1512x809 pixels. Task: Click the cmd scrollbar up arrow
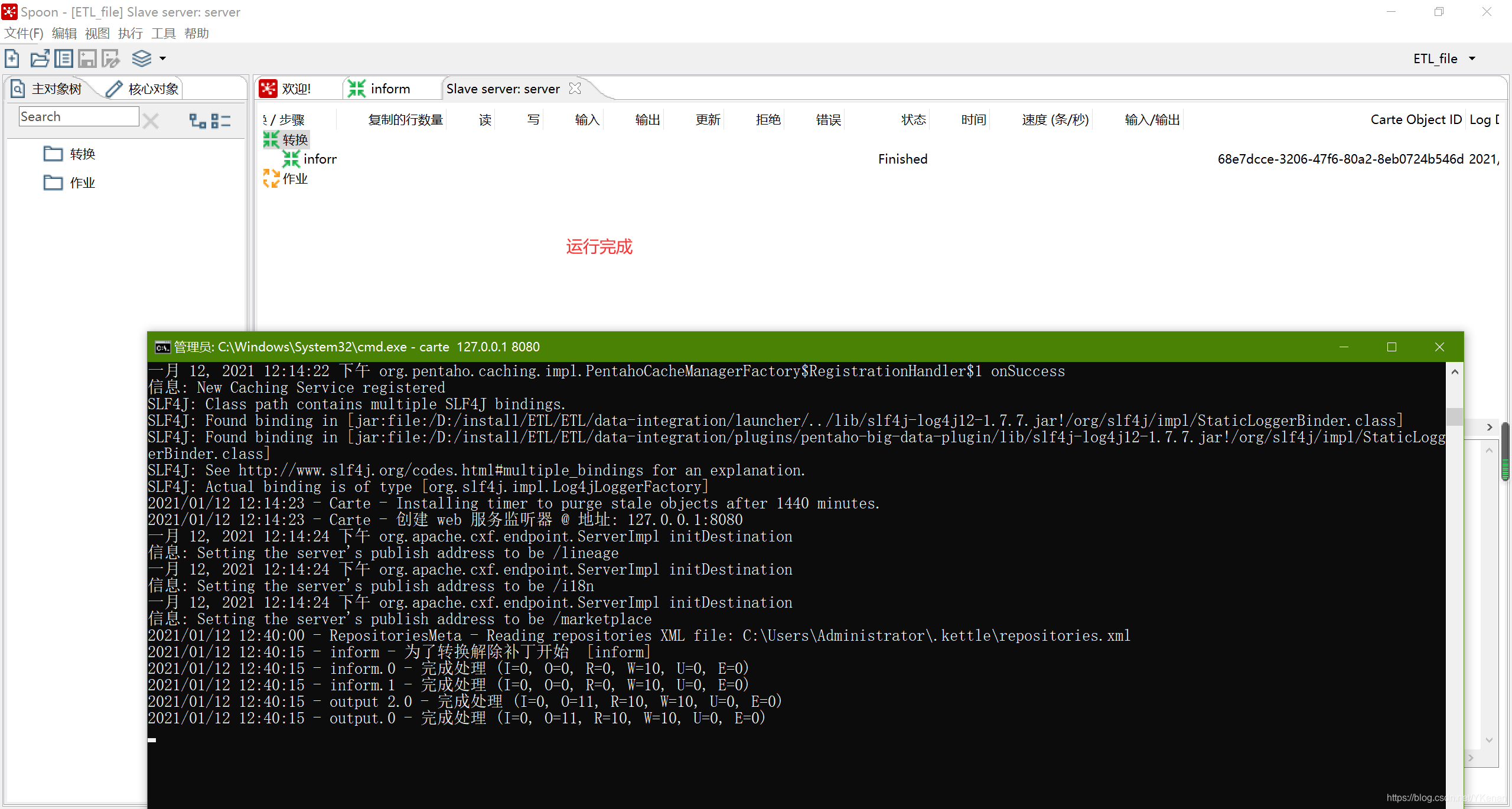click(1455, 372)
